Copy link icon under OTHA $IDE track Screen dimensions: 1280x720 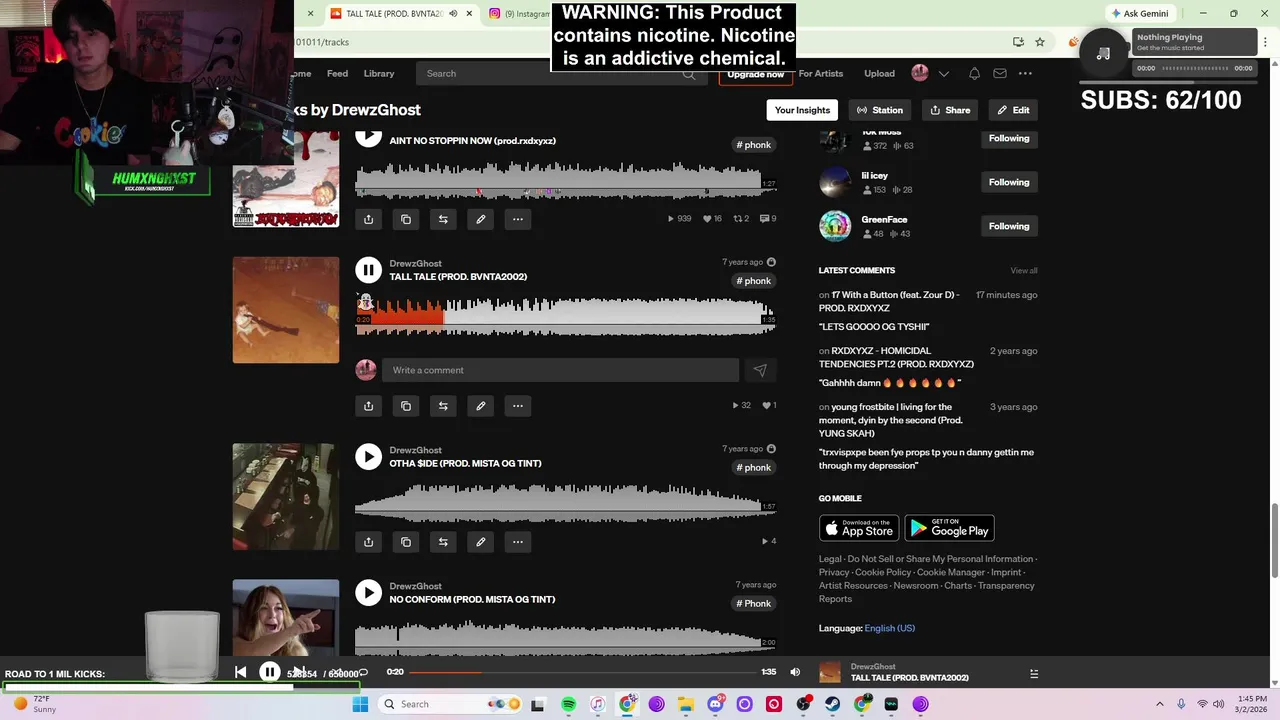(x=406, y=542)
